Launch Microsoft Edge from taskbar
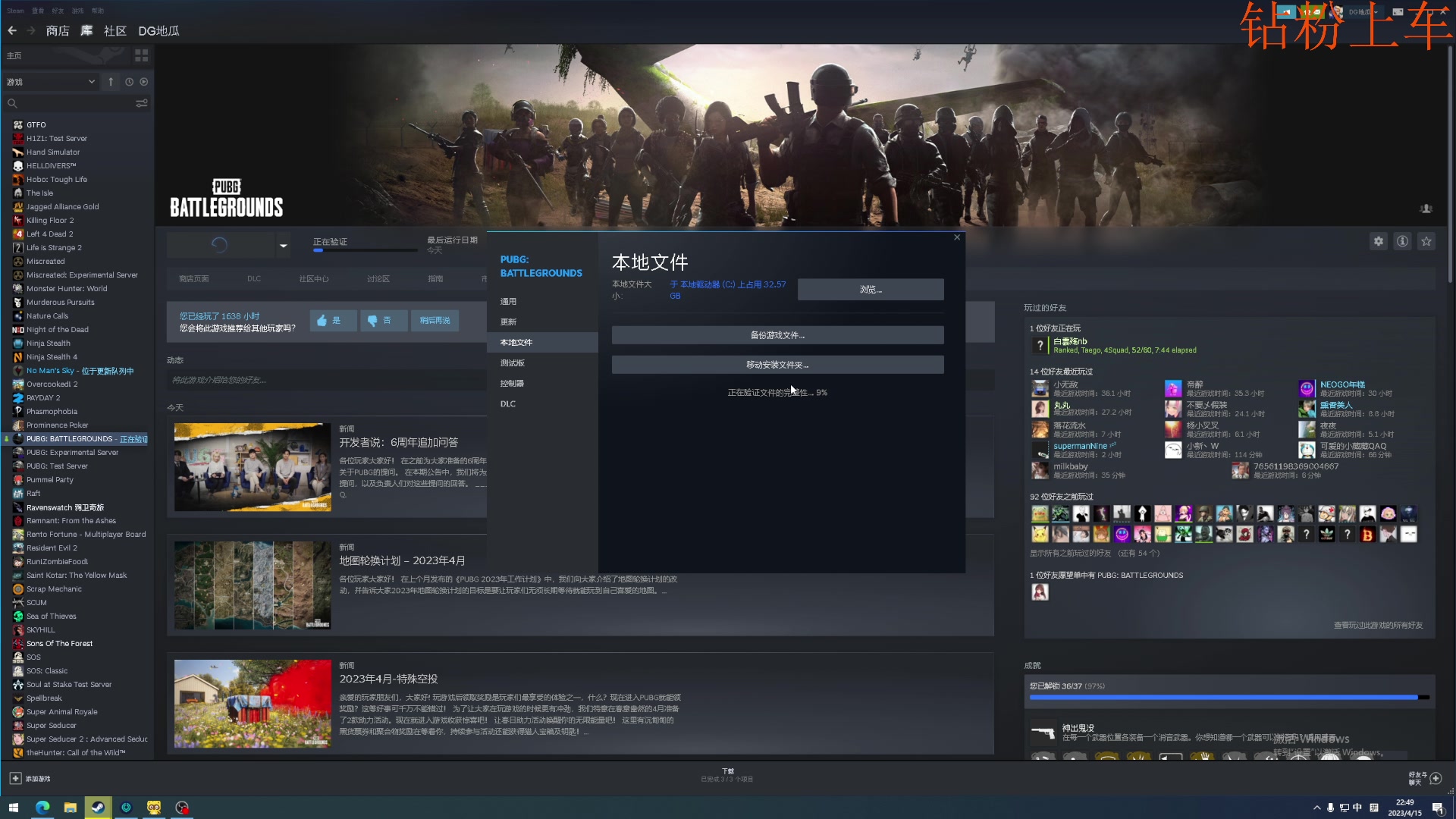This screenshot has width=1456, height=819. 42,808
